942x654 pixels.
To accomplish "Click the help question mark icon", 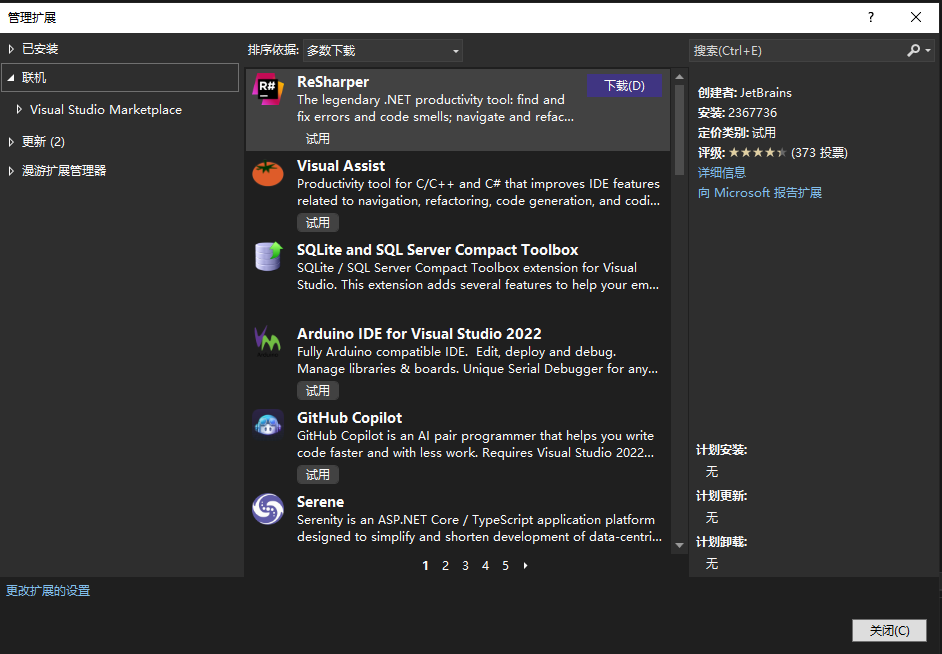I will click(871, 17).
